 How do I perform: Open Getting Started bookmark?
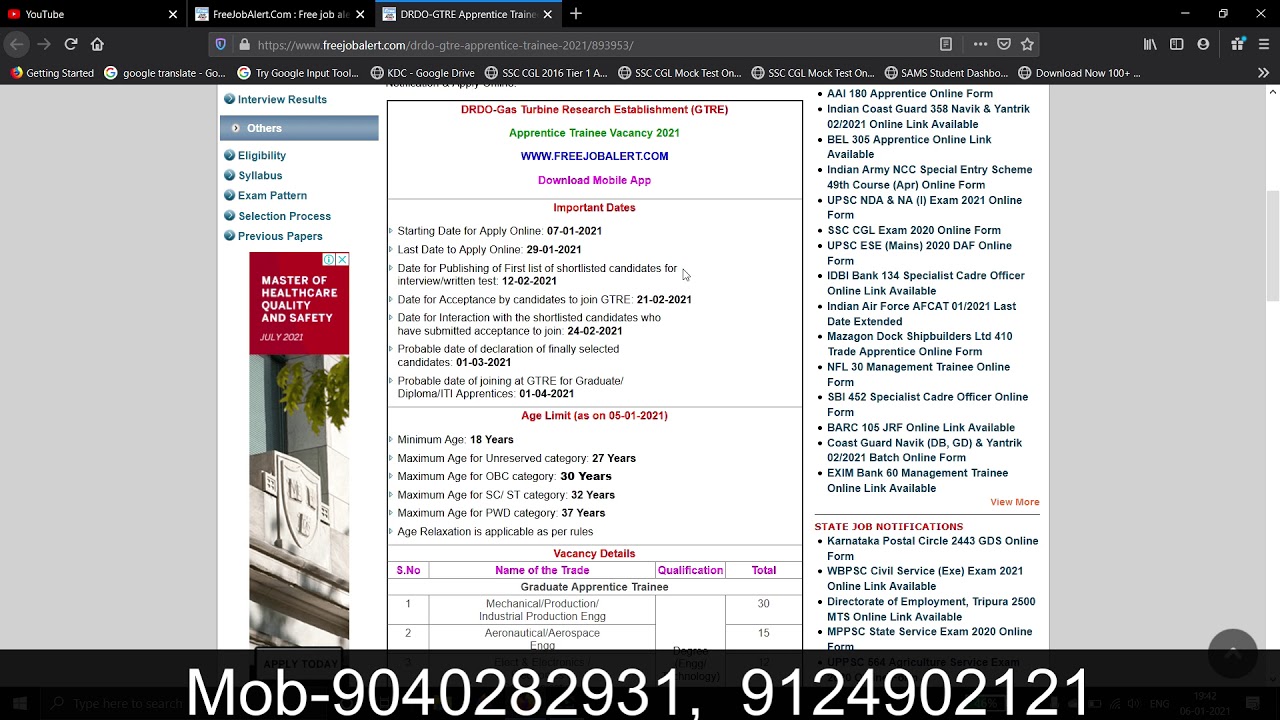52,73
